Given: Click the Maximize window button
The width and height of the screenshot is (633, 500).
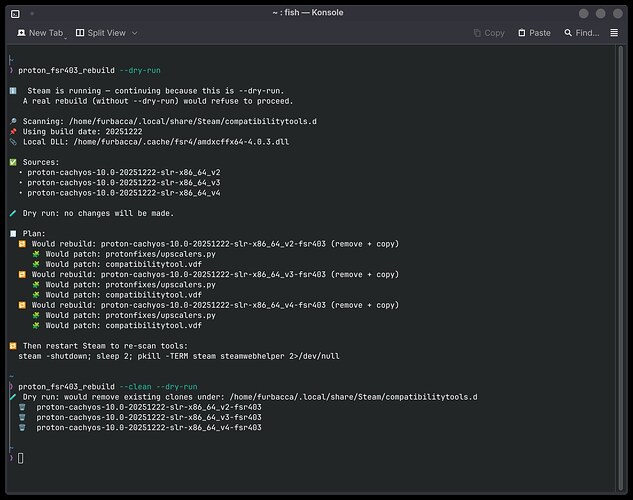Looking at the screenshot, I should [x=601, y=14].
